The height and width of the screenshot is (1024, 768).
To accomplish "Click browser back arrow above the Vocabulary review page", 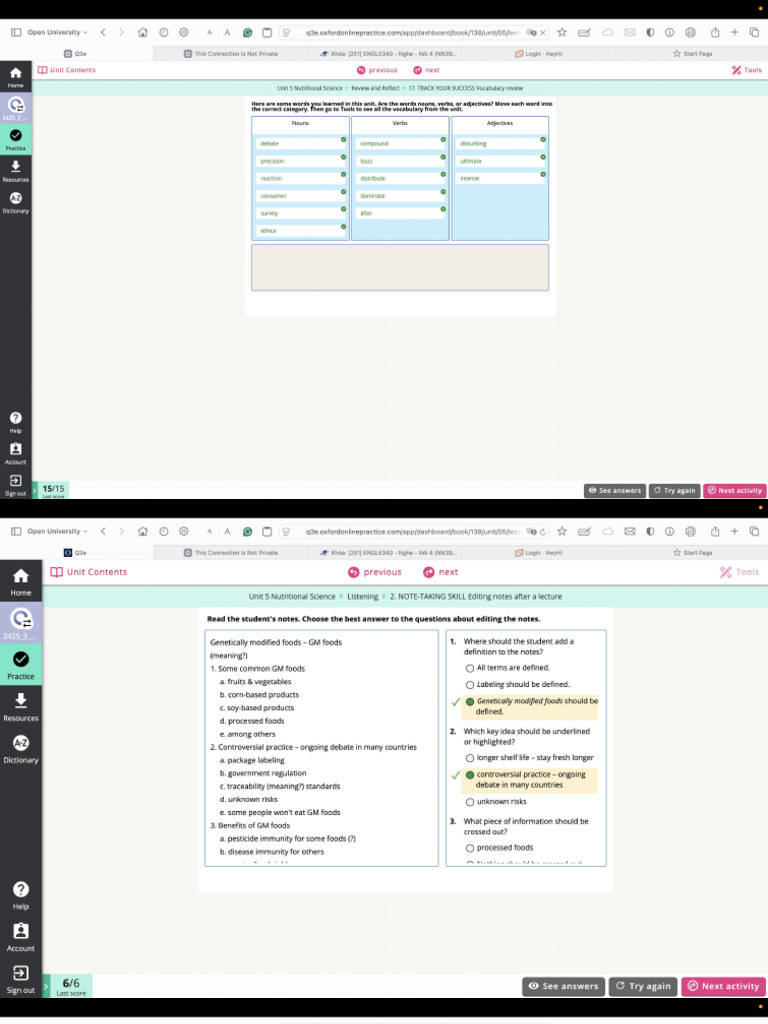I will (103, 32).
